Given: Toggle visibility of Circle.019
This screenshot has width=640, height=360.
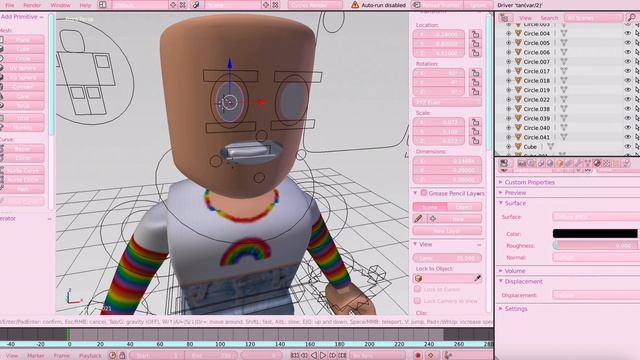Looking at the screenshot, I should [628, 90].
